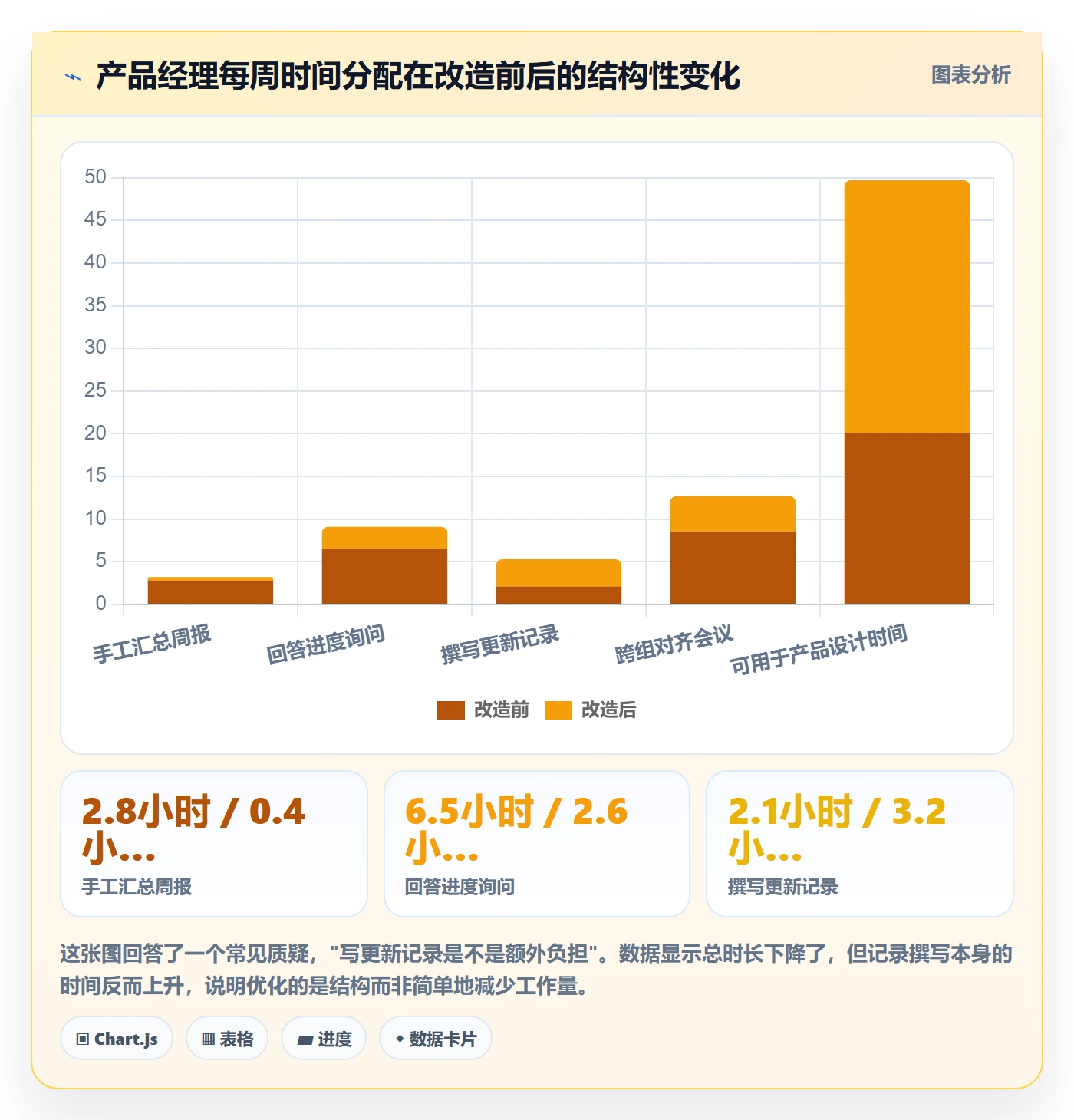Click the 撰写更新记录 x-axis label
1074x1120 pixels.
(x=500, y=644)
